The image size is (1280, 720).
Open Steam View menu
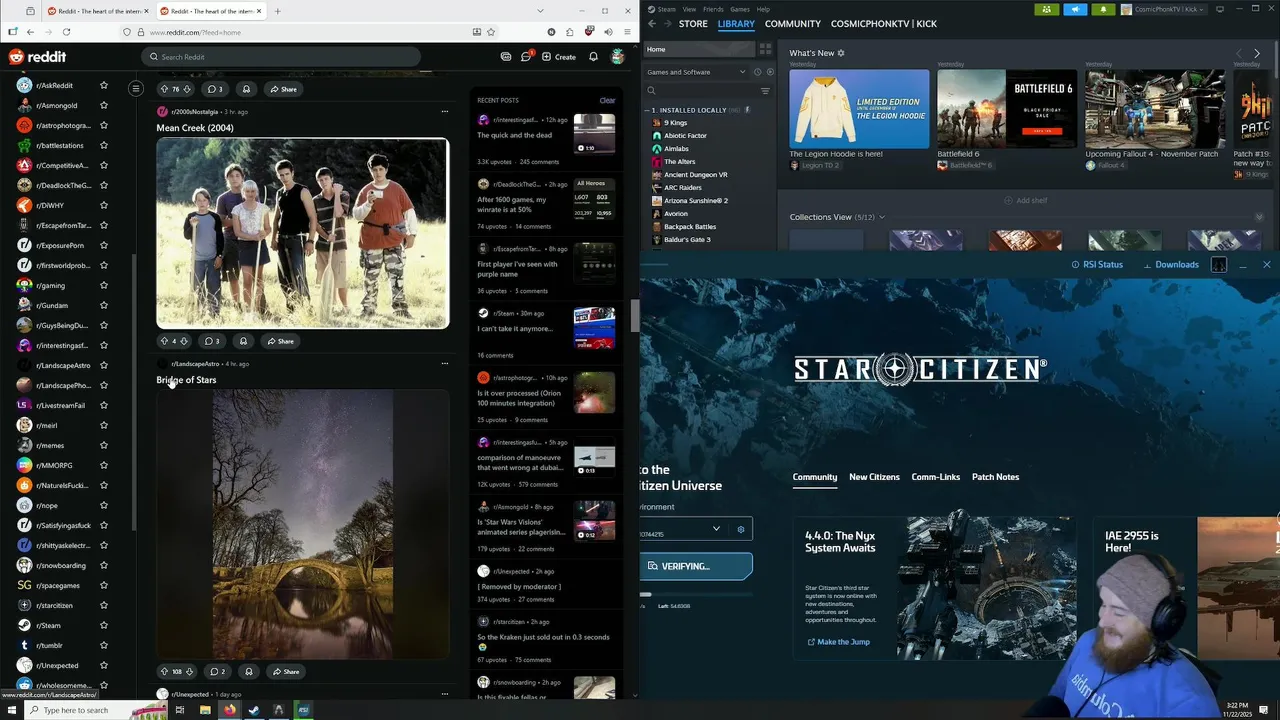click(690, 9)
